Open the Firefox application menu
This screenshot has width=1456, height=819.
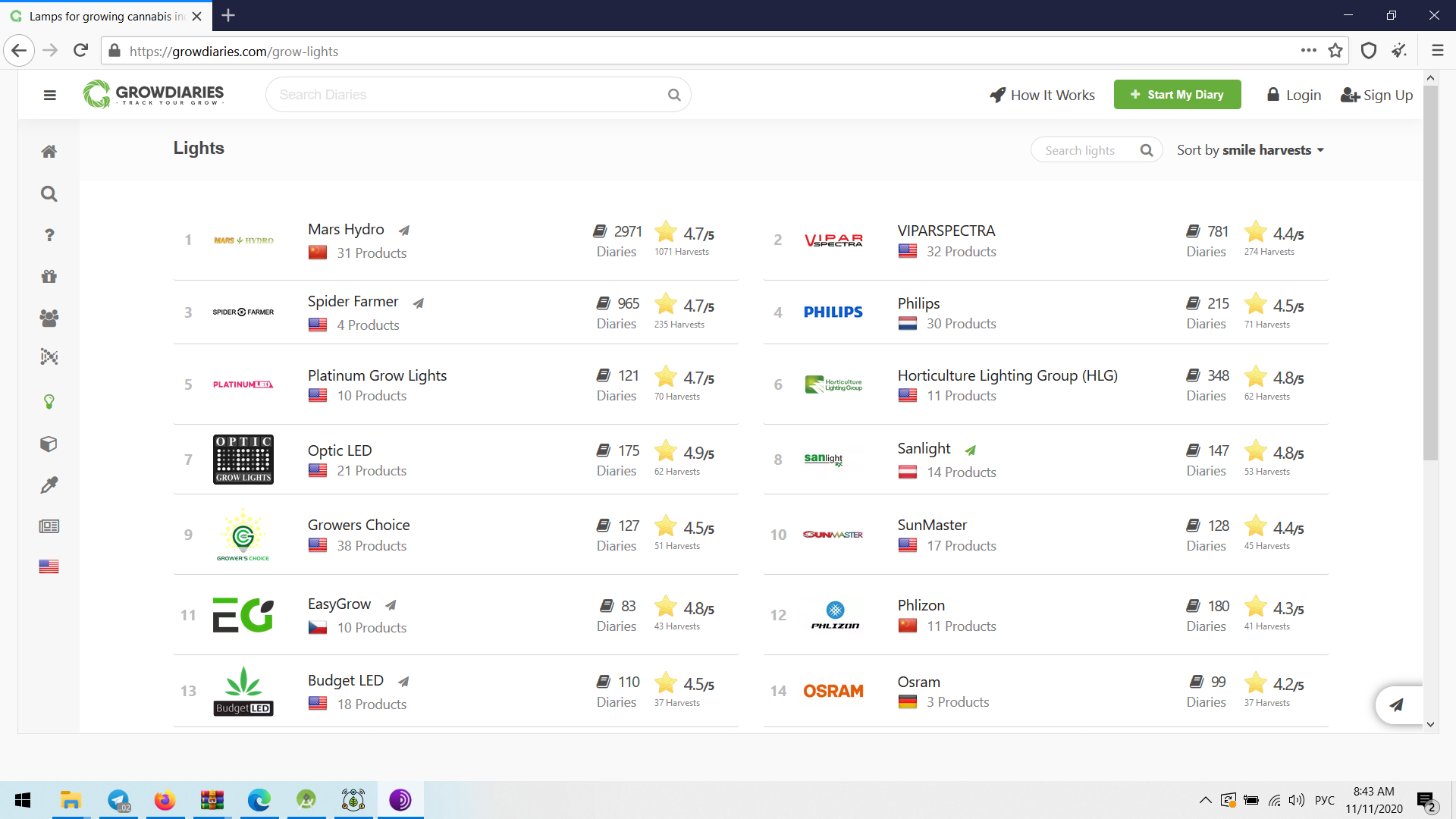[1437, 51]
